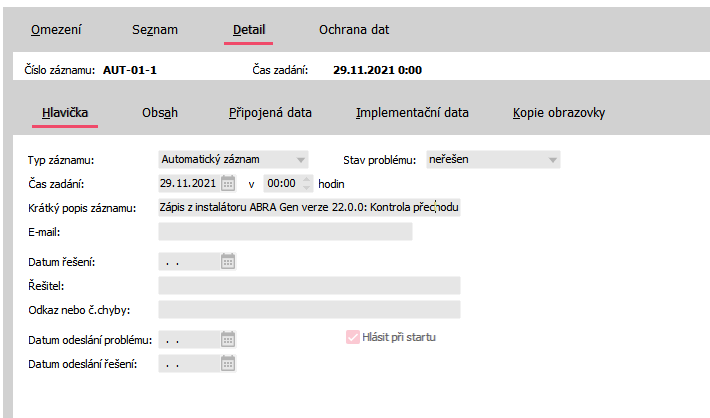Viewport: 710px width, 418px height.
Task: Open calendar picker for Čas zadání date
Action: [x=228, y=183]
